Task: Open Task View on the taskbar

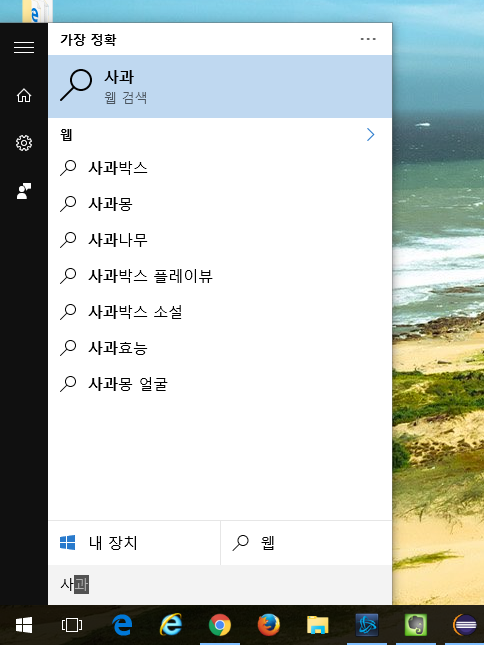Action: [x=72, y=626]
